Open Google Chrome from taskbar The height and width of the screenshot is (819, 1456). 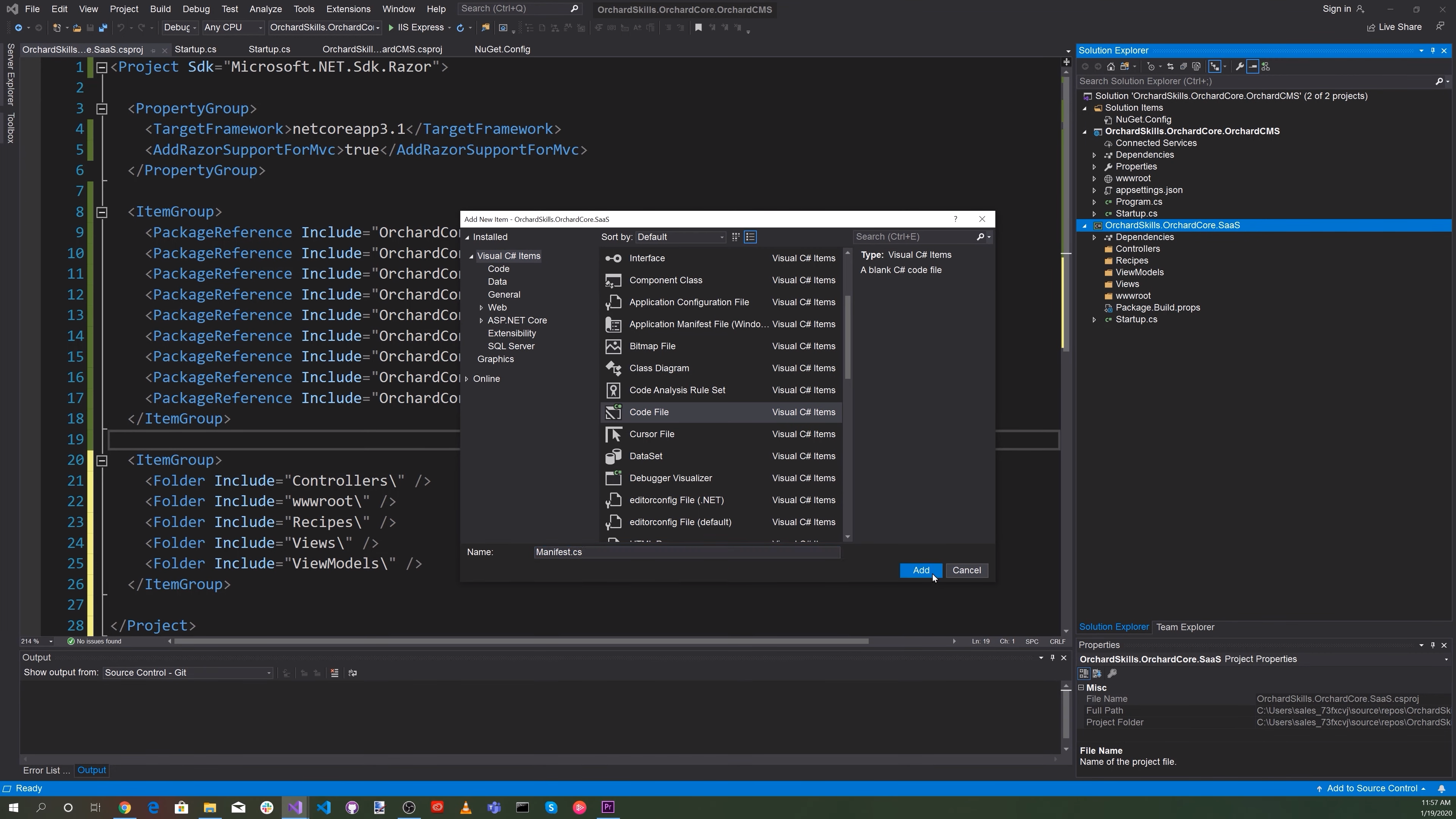(125, 807)
